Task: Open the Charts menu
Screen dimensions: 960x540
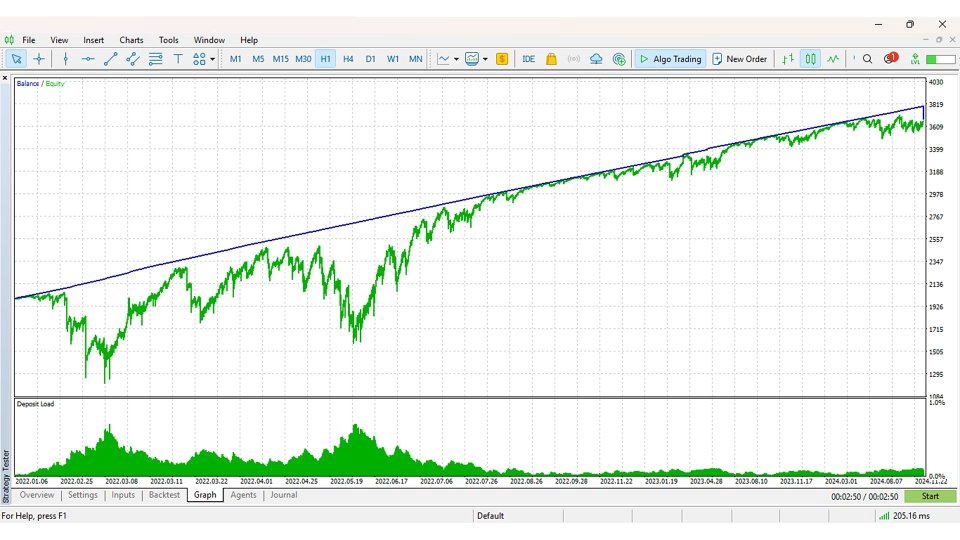Action: click(131, 40)
